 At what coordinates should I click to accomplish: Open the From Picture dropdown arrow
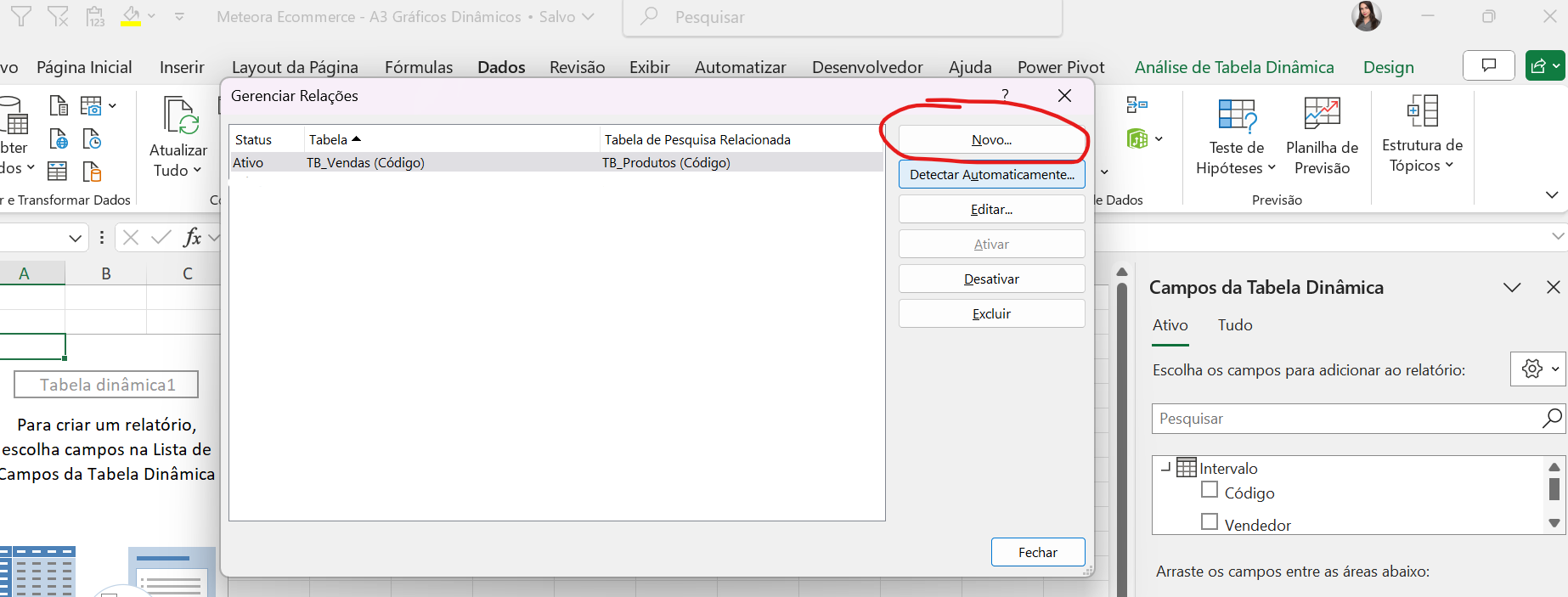(112, 106)
